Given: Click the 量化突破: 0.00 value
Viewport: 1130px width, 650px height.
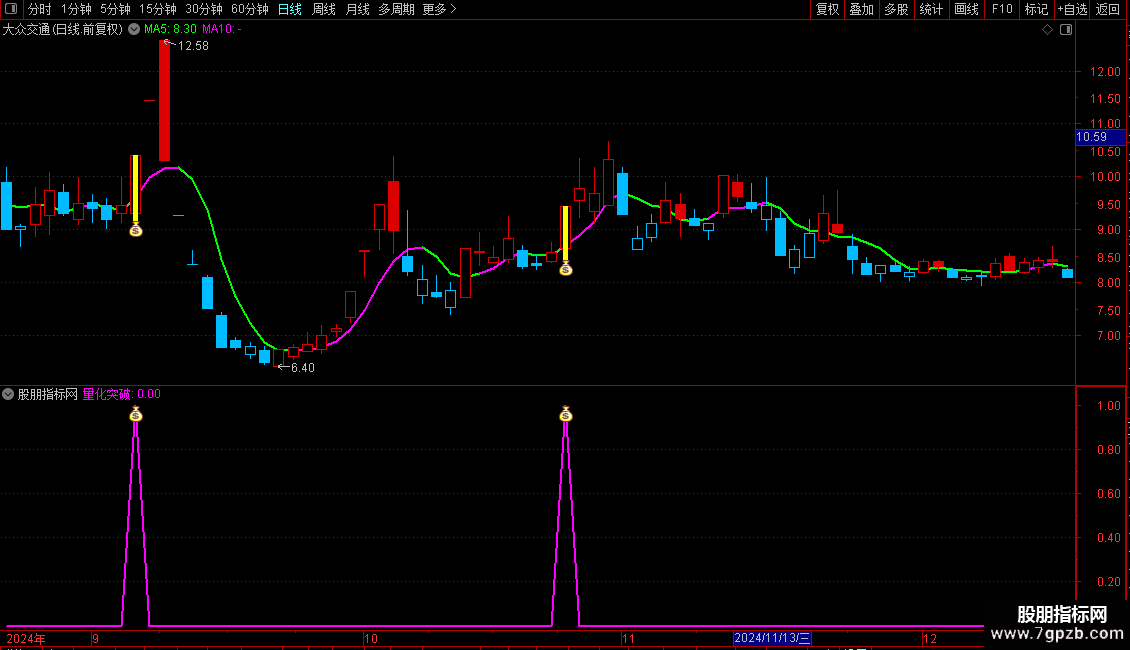Looking at the screenshot, I should click(122, 394).
